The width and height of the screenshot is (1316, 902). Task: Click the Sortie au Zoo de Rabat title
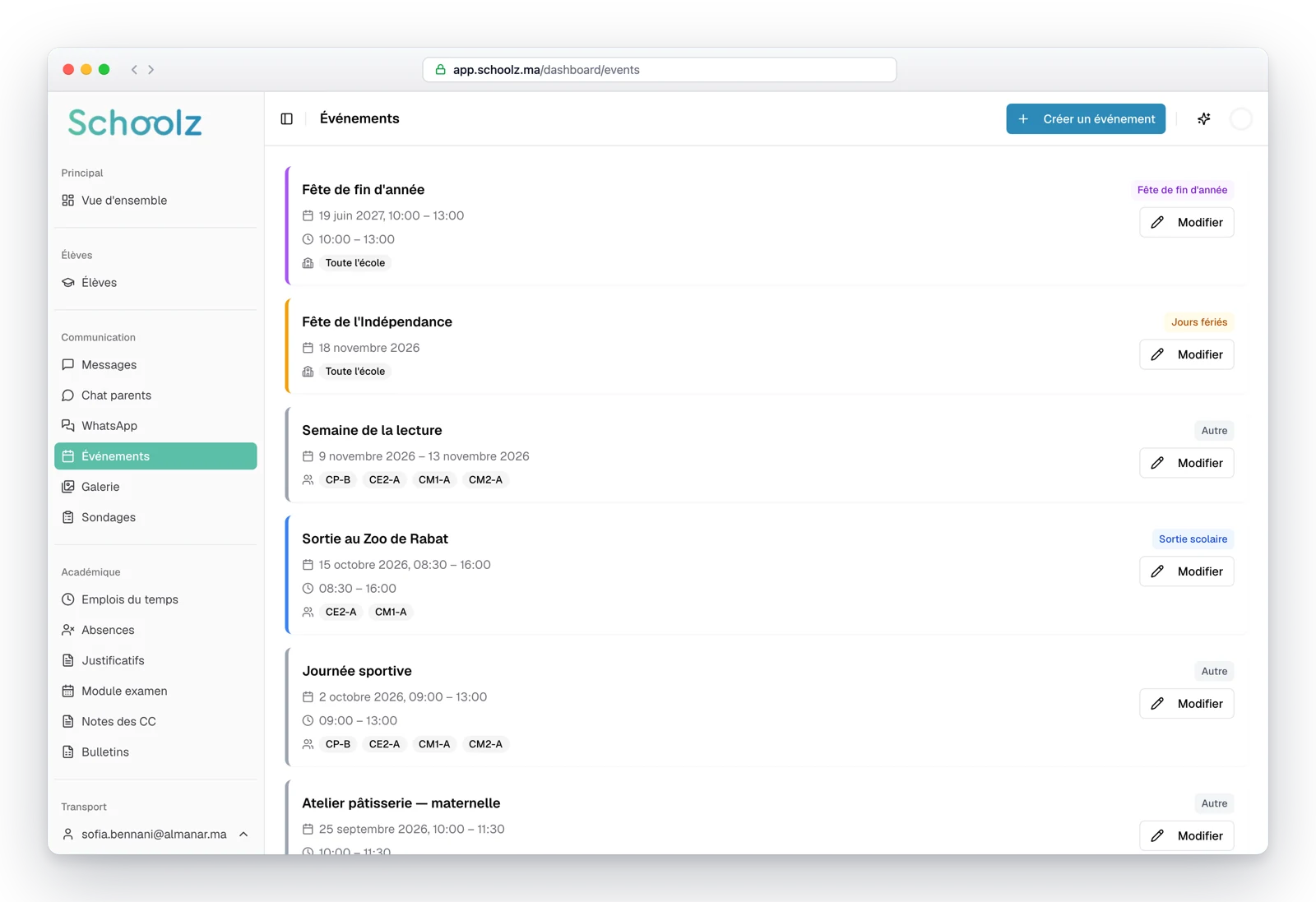point(375,539)
